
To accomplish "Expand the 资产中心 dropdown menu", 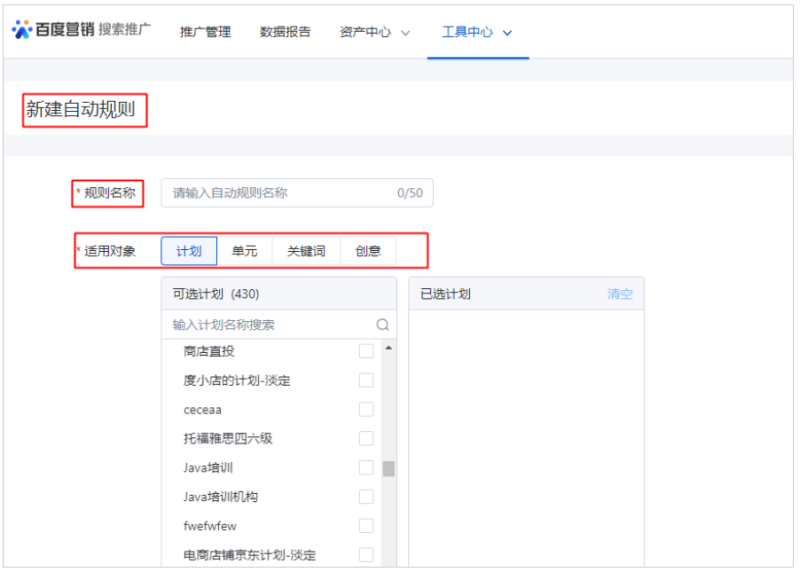I will pos(375,32).
